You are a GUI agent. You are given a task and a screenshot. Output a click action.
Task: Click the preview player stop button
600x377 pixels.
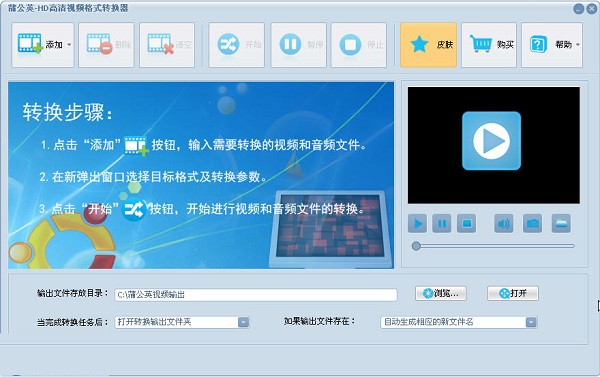466,223
